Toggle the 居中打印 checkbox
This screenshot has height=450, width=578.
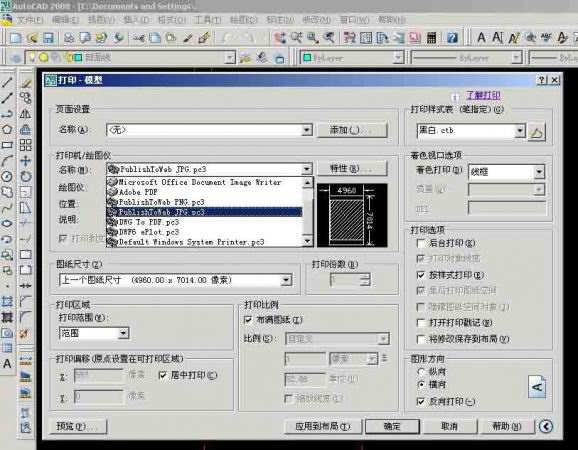point(162,375)
